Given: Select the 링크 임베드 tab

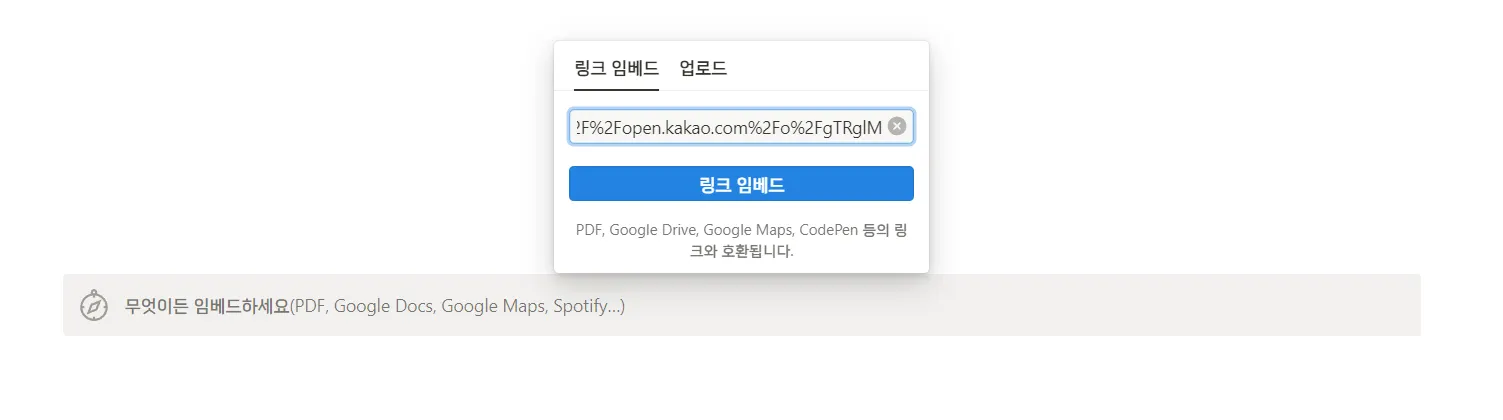Looking at the screenshot, I should [x=616, y=68].
